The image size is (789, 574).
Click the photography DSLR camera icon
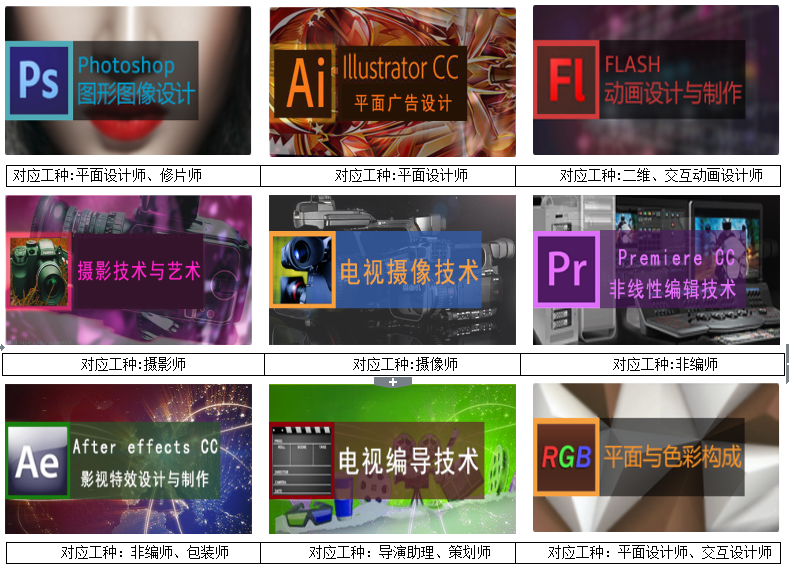39,271
